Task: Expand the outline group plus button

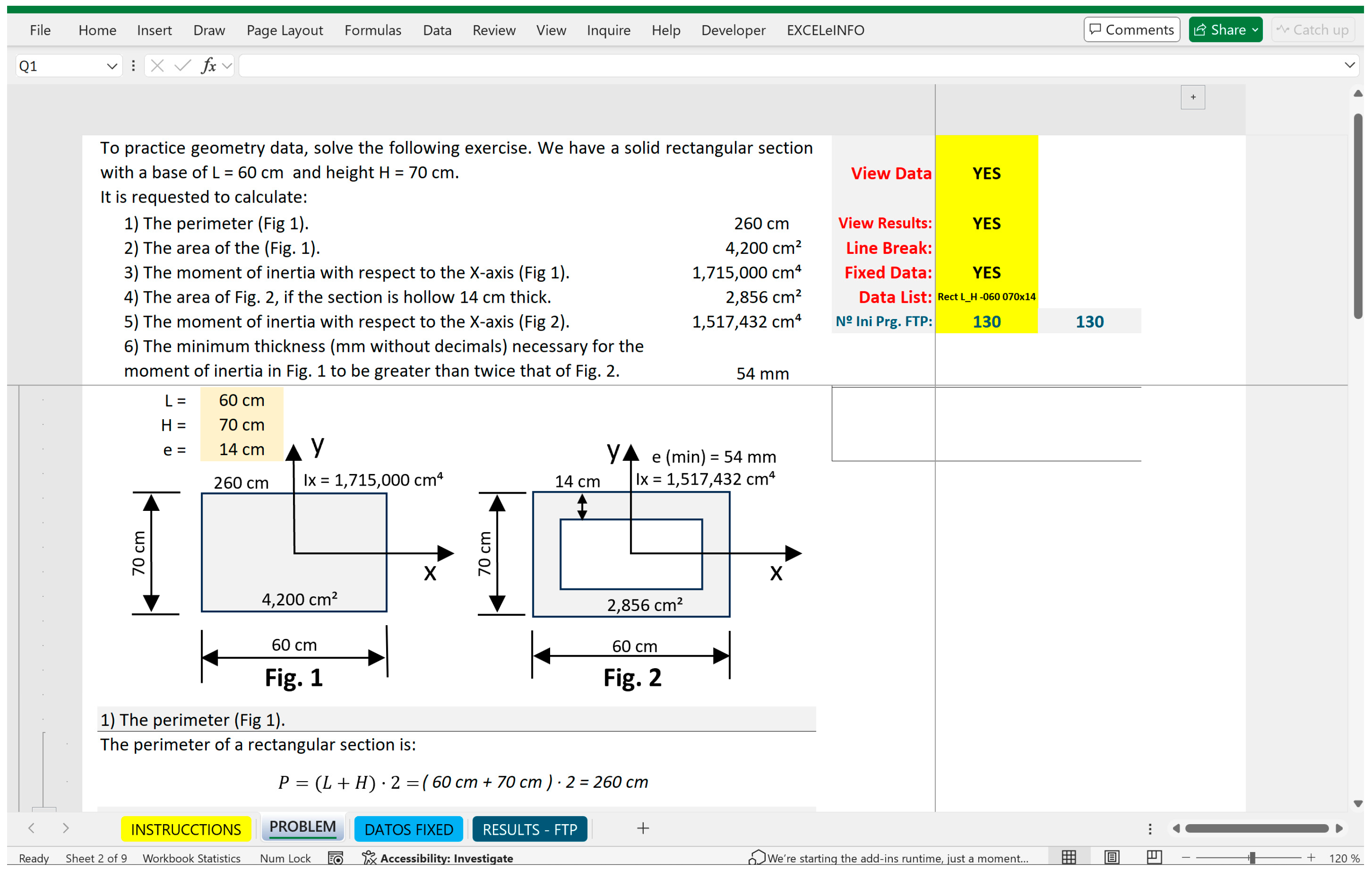Action: (1192, 97)
